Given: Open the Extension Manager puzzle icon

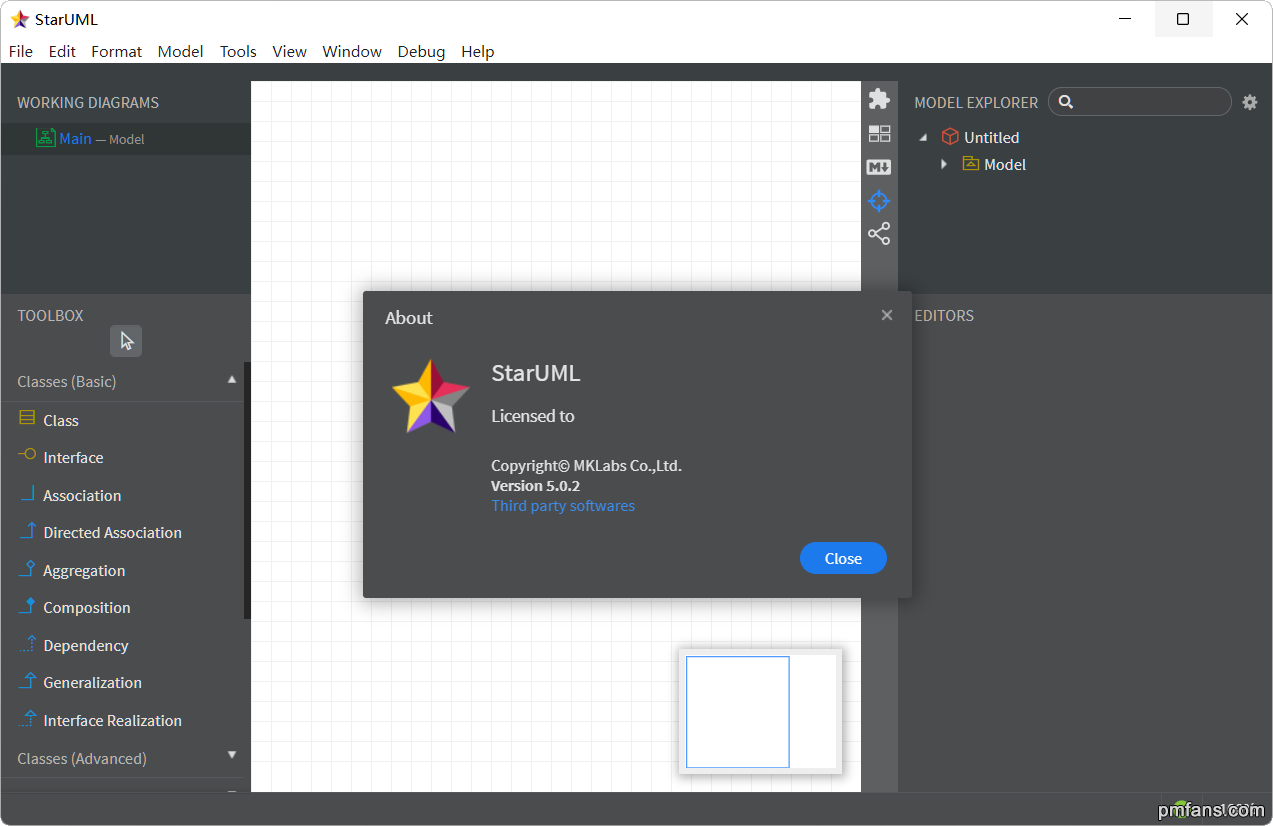Looking at the screenshot, I should point(879,99).
